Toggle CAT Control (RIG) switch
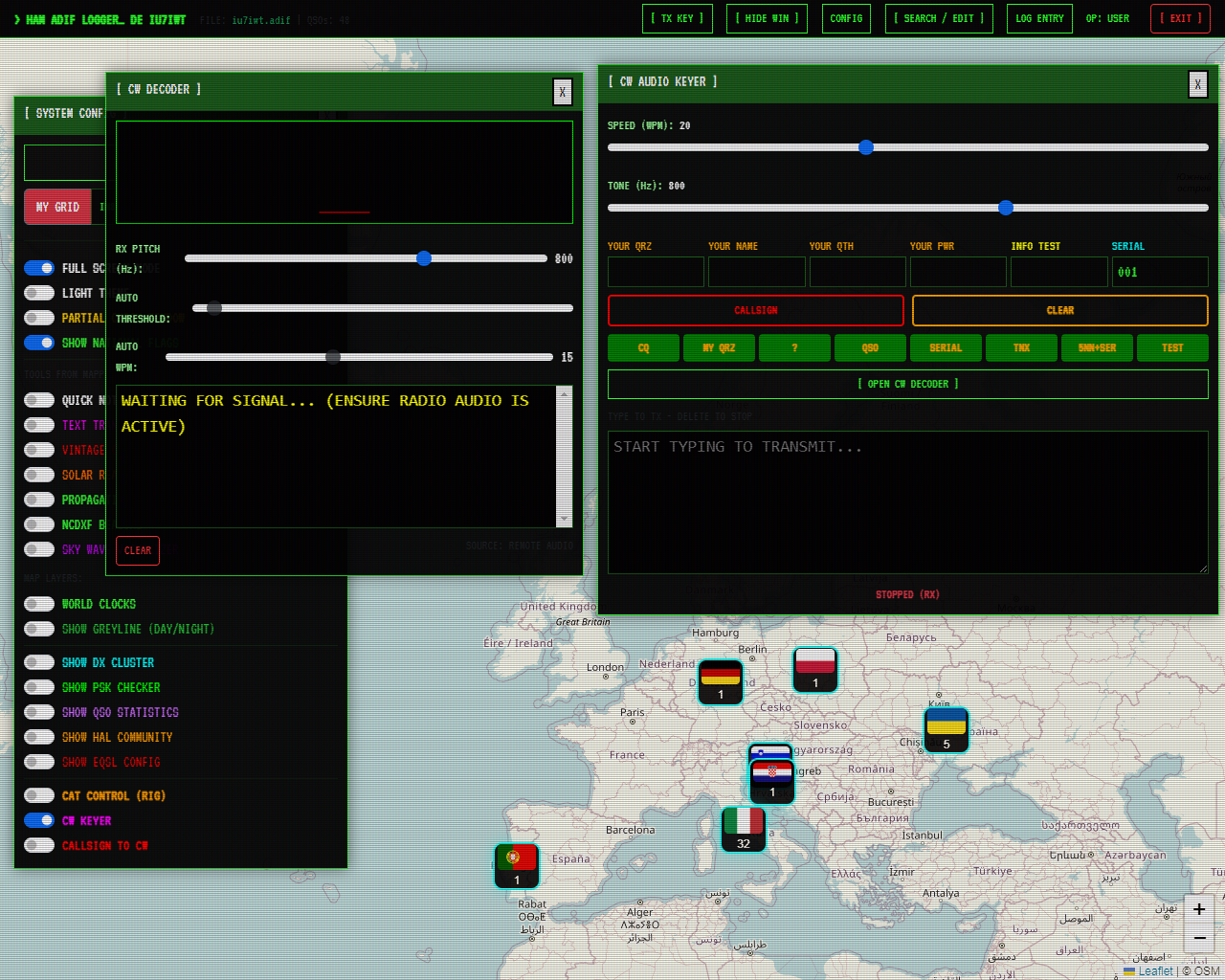 pos(39,795)
